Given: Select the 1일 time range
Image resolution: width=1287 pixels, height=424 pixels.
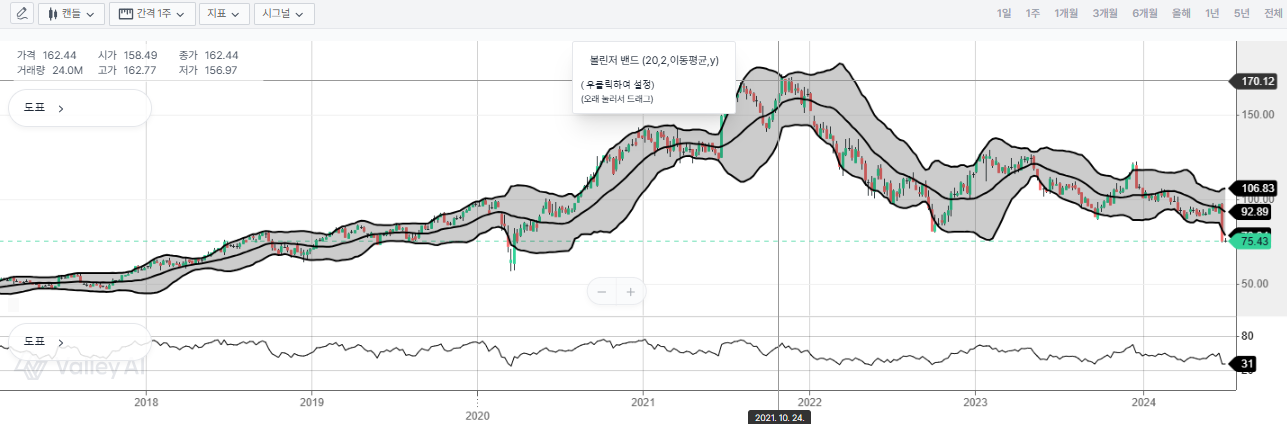Looking at the screenshot, I should tap(1004, 13).
